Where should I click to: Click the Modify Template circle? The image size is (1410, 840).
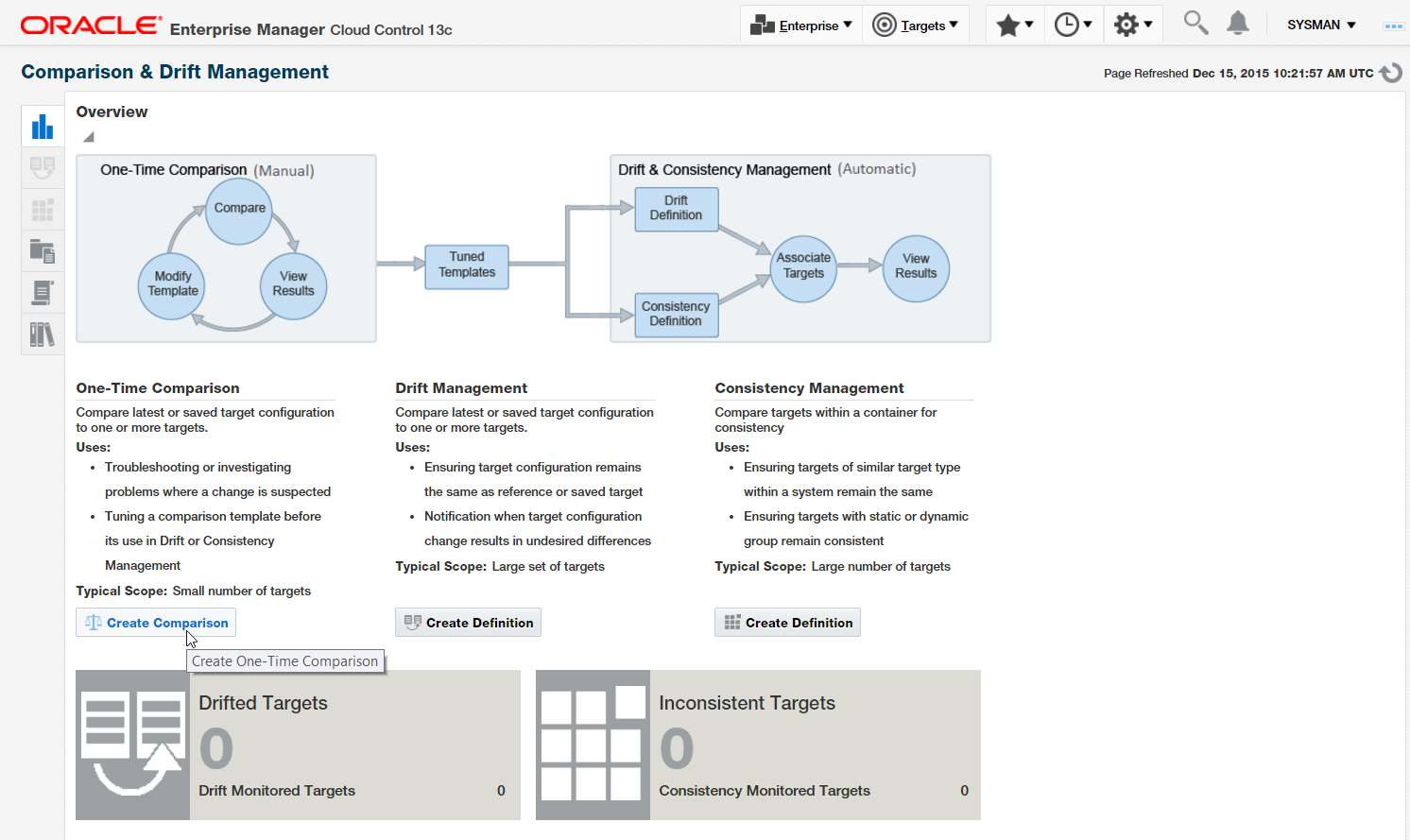pyautogui.click(x=172, y=286)
